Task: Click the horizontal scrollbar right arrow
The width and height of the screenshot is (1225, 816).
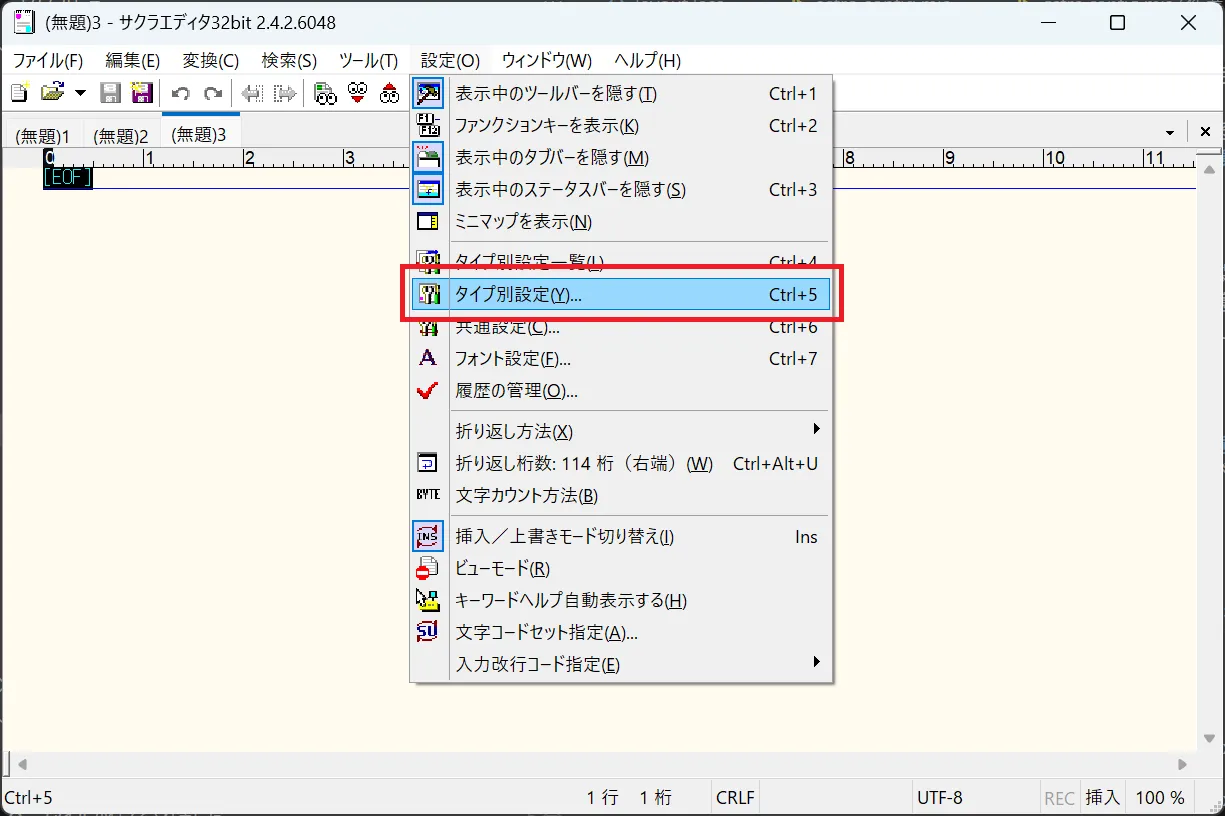Action: (x=1183, y=764)
